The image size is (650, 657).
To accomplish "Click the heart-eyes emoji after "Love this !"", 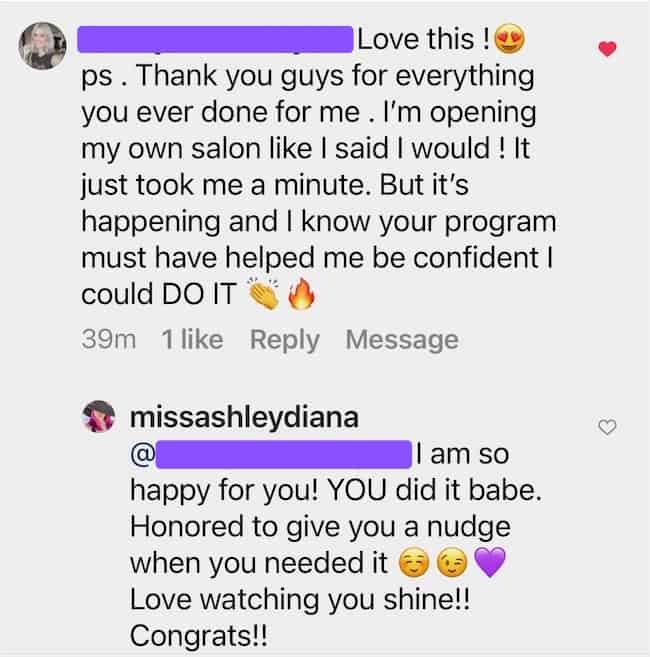I will tap(509, 39).
